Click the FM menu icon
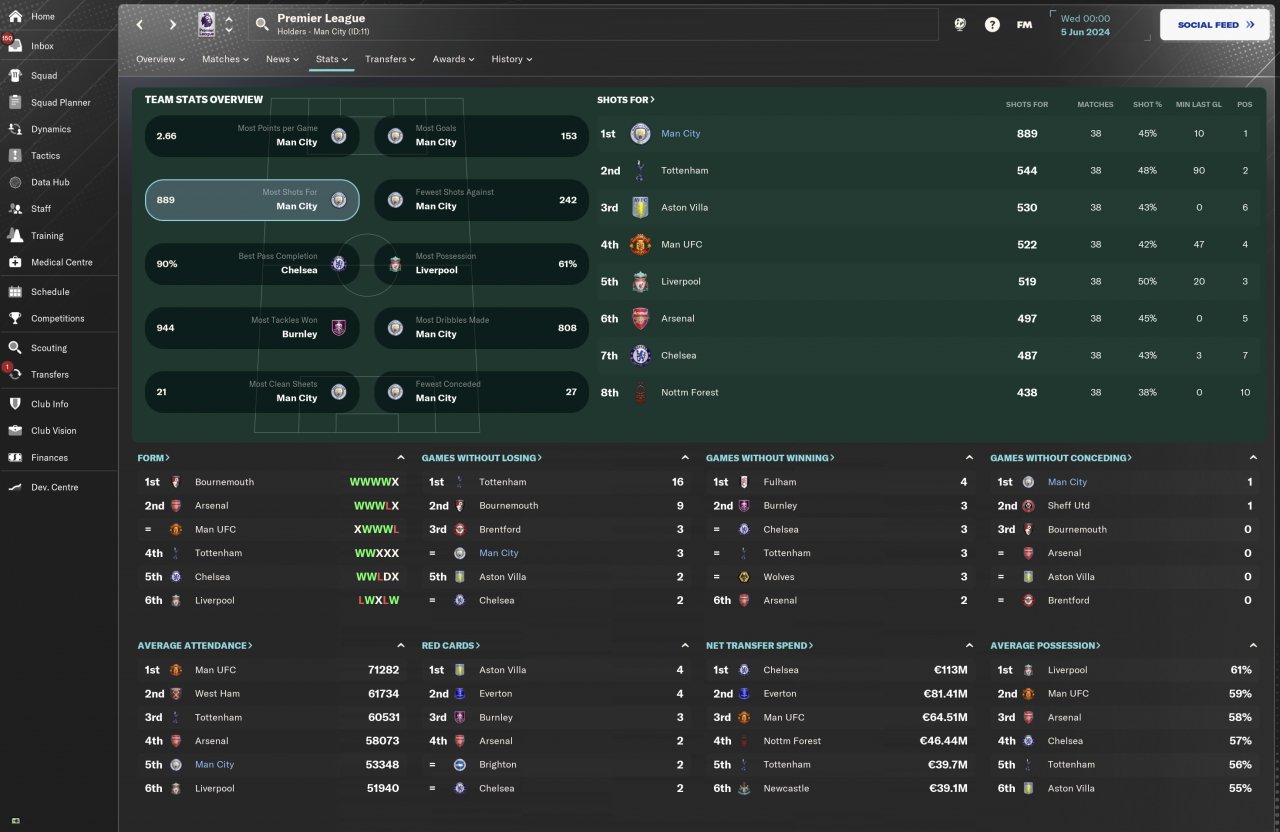 point(1024,25)
